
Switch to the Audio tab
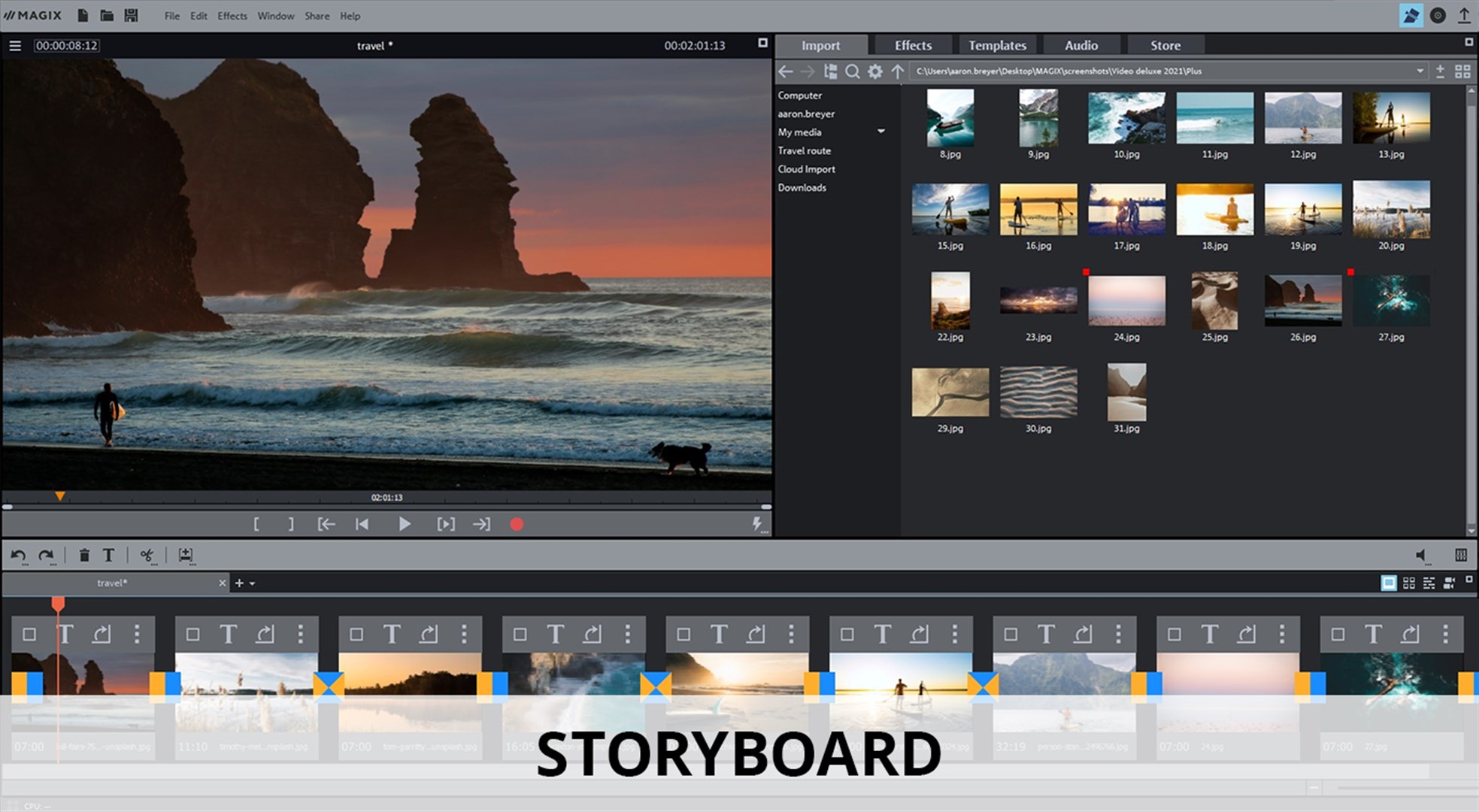(x=1081, y=45)
